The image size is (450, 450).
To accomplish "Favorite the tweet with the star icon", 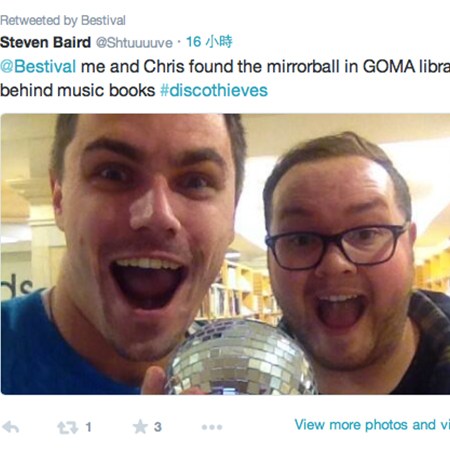I will click(140, 427).
